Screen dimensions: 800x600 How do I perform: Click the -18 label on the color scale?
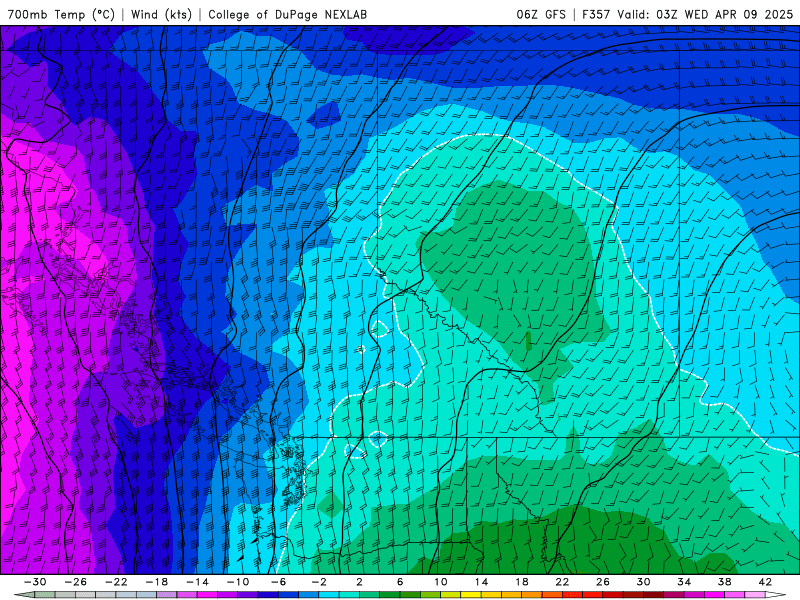pyautogui.click(x=157, y=582)
